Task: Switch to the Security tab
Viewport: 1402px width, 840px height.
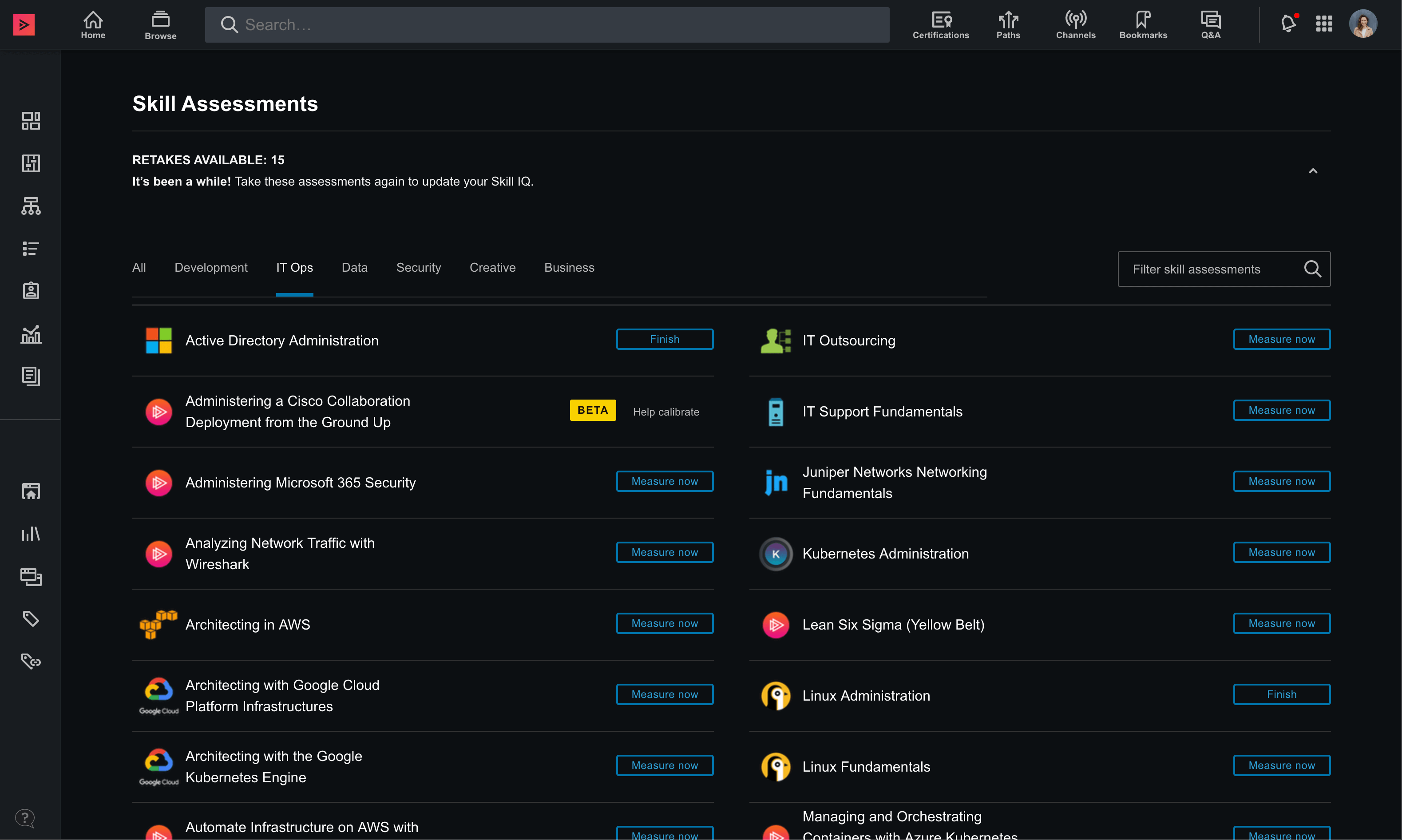Action: (418, 268)
